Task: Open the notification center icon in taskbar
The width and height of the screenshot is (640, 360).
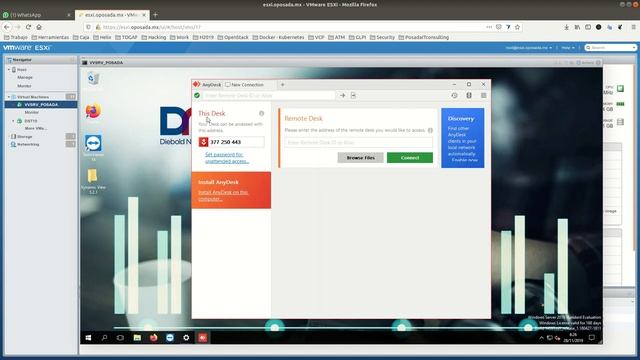Action: [591, 338]
